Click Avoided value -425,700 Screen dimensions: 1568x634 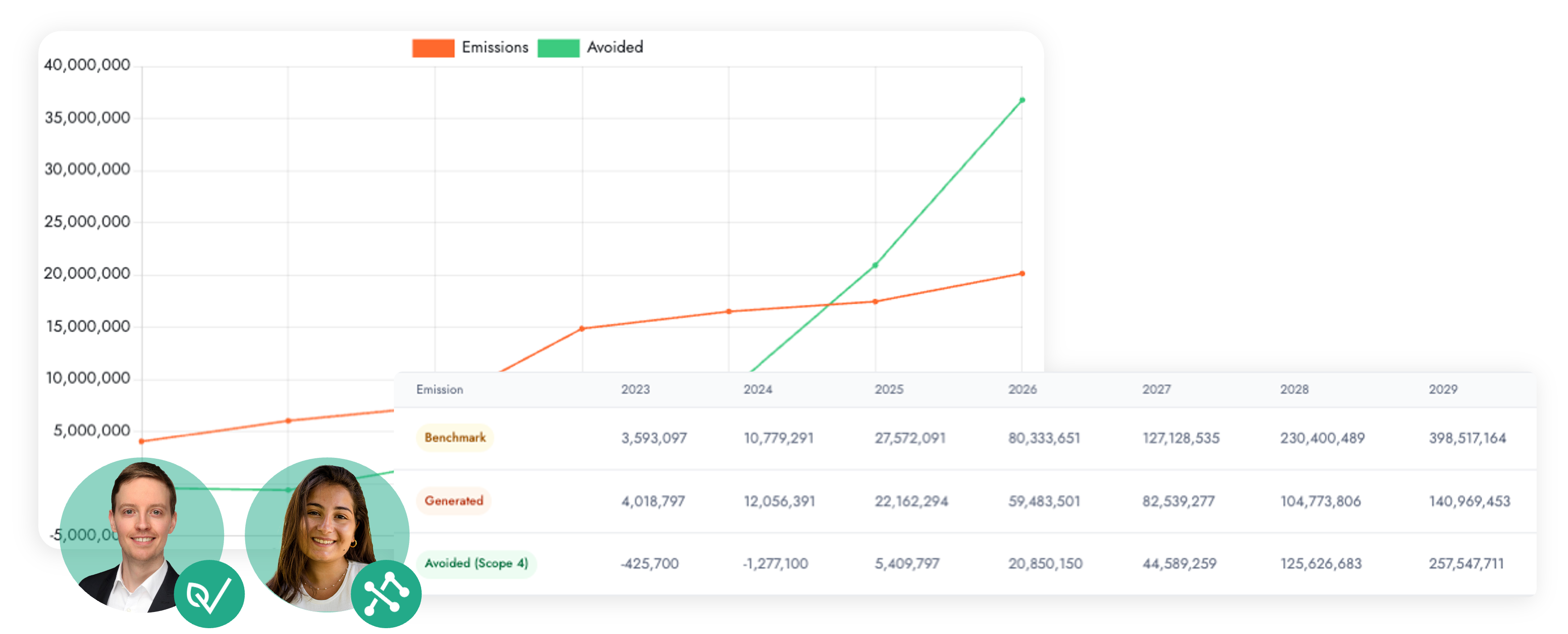[649, 564]
